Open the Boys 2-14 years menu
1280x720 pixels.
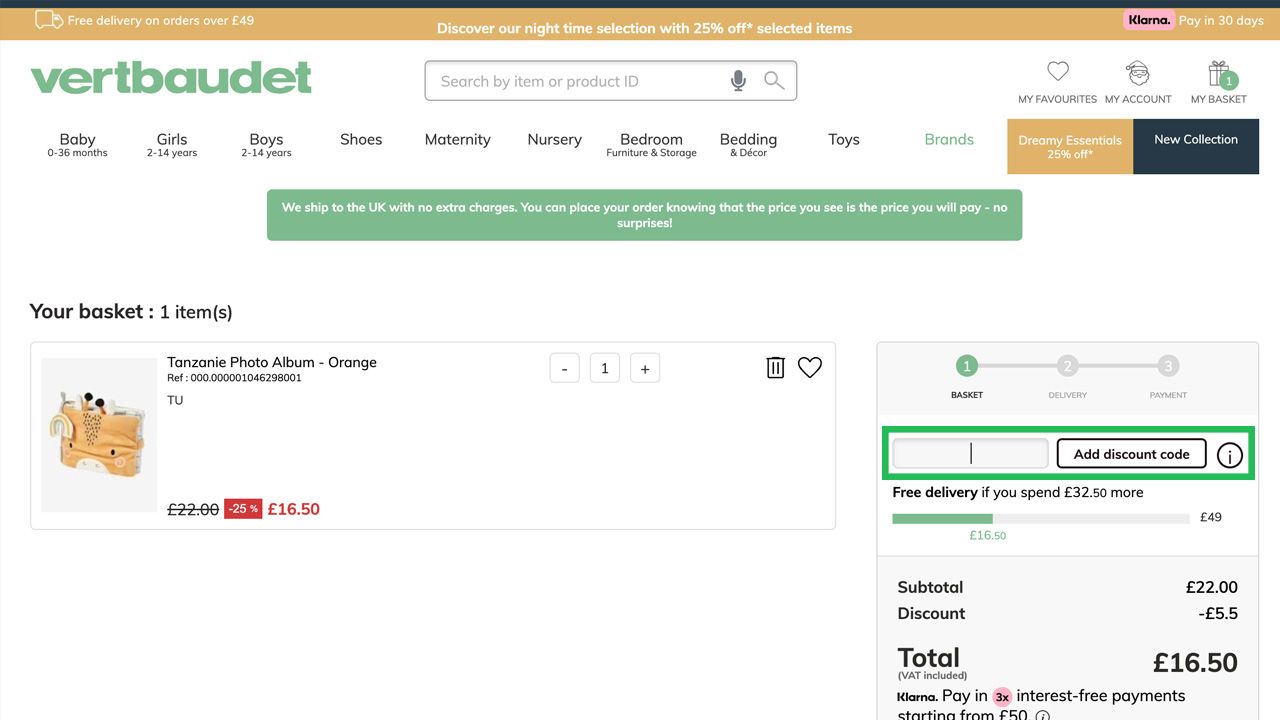click(x=266, y=145)
